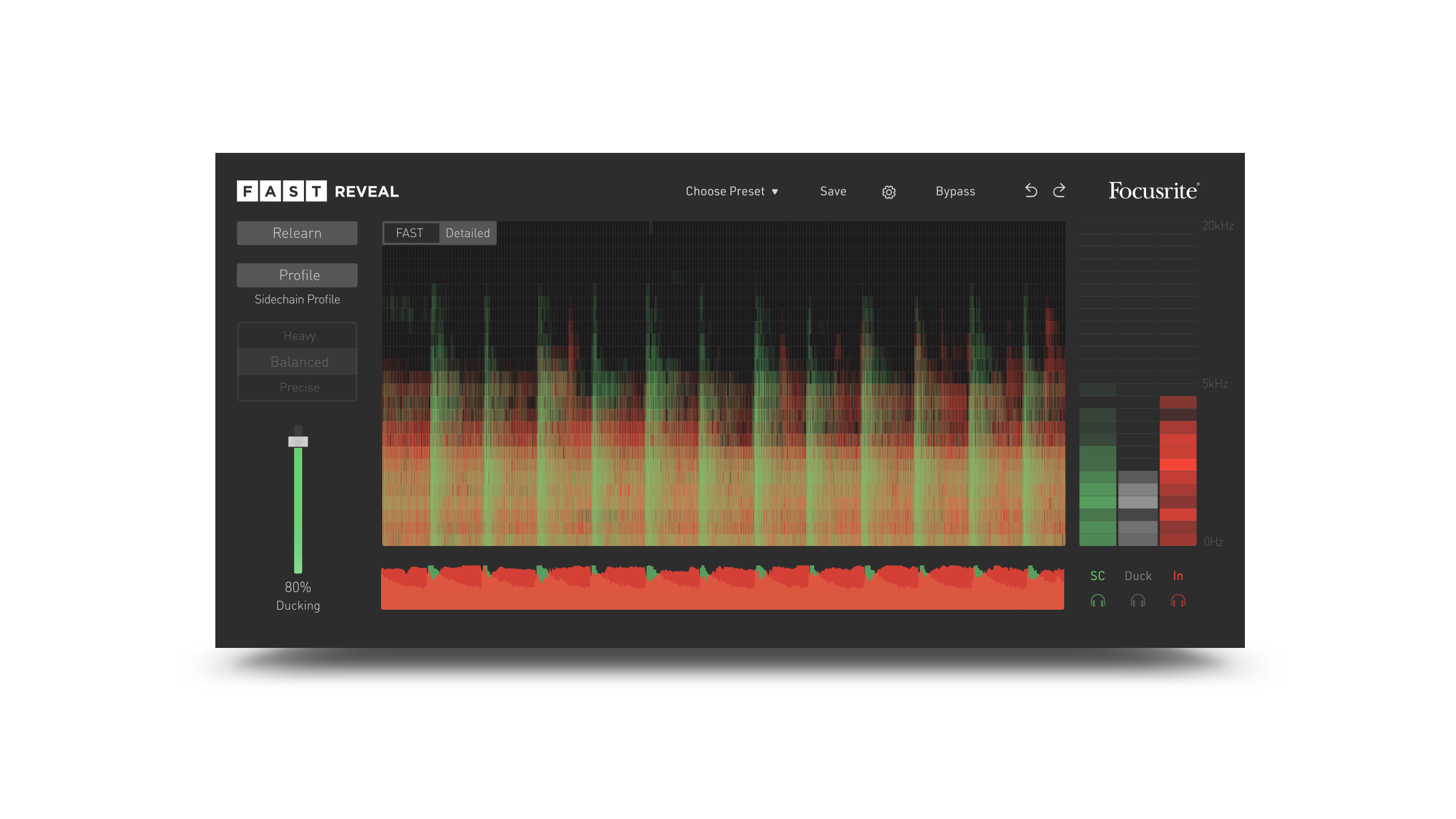The width and height of the screenshot is (1456, 819).
Task: Click the Profile button
Action: 297,275
